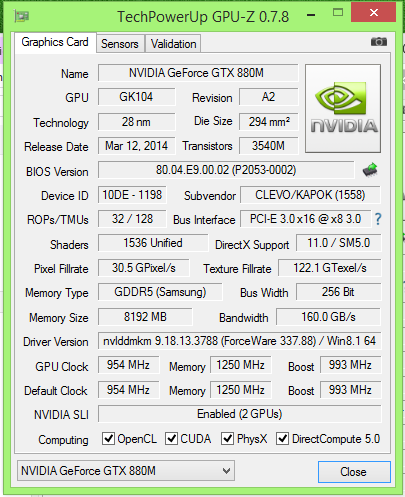Viewport: 405px width, 497px height.
Task: Switch to the Validation tab
Action: pos(173,44)
